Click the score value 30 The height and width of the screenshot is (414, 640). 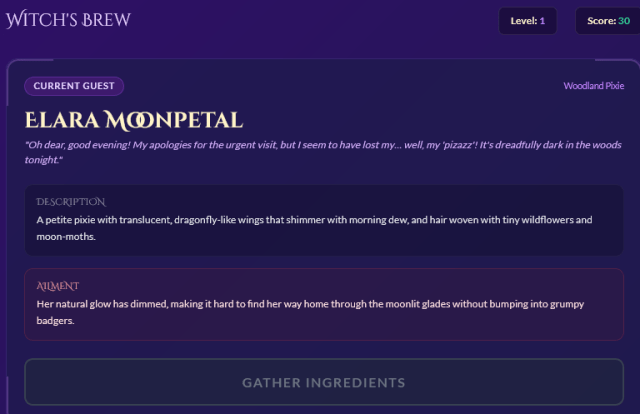pos(623,20)
